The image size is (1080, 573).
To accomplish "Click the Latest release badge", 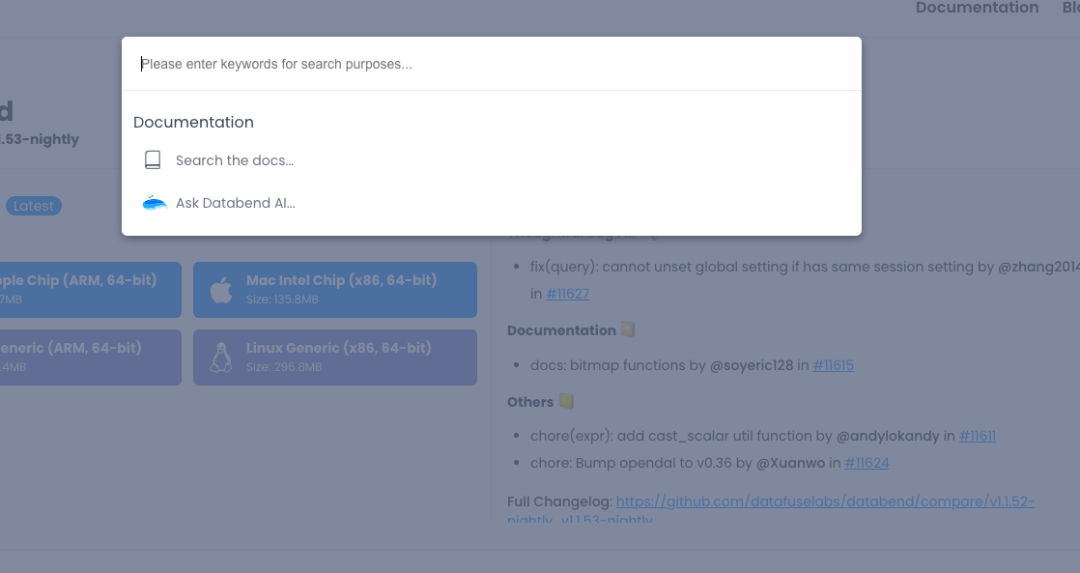I will coord(34,206).
